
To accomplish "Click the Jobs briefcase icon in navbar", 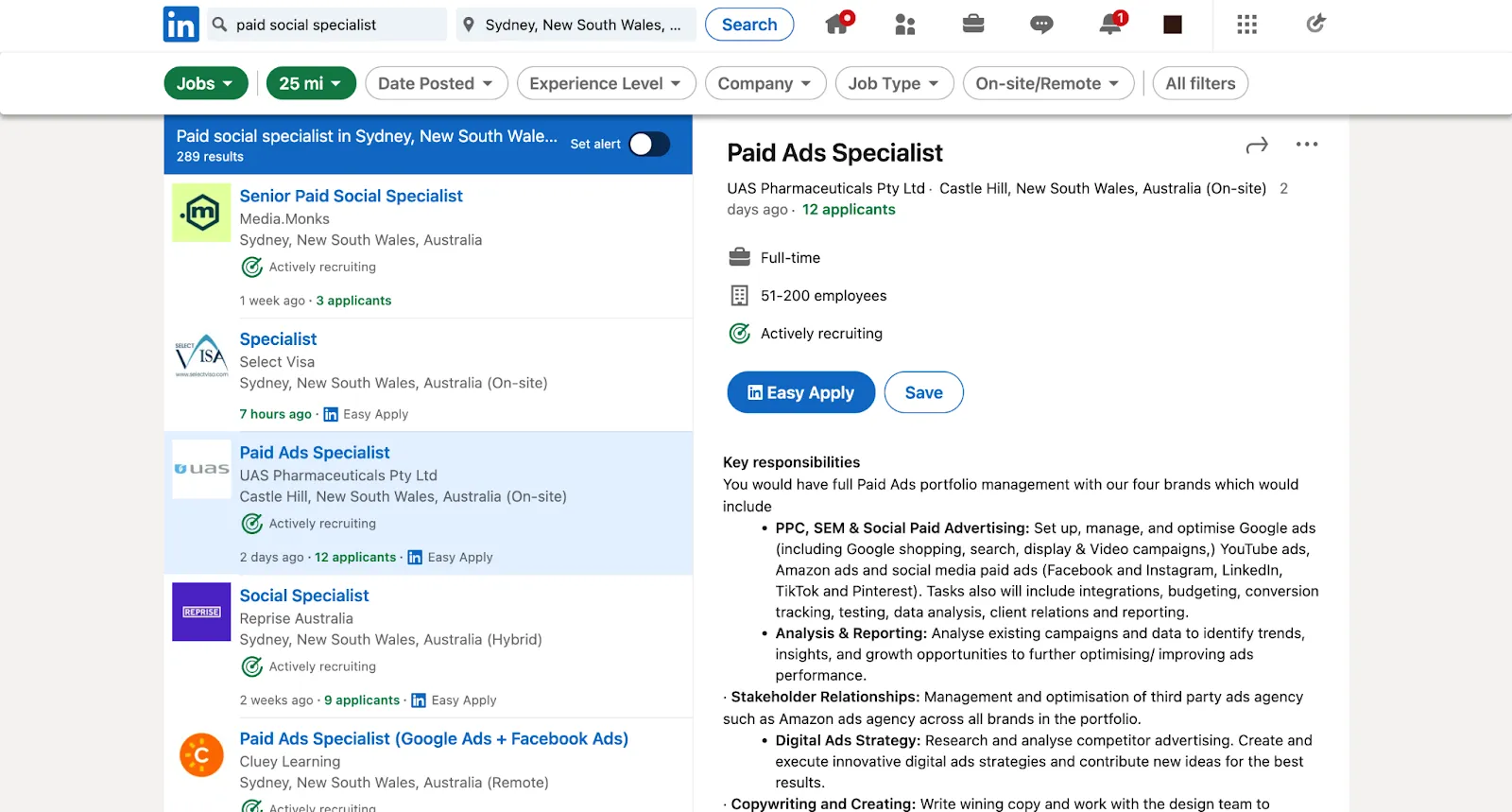I will [973, 25].
